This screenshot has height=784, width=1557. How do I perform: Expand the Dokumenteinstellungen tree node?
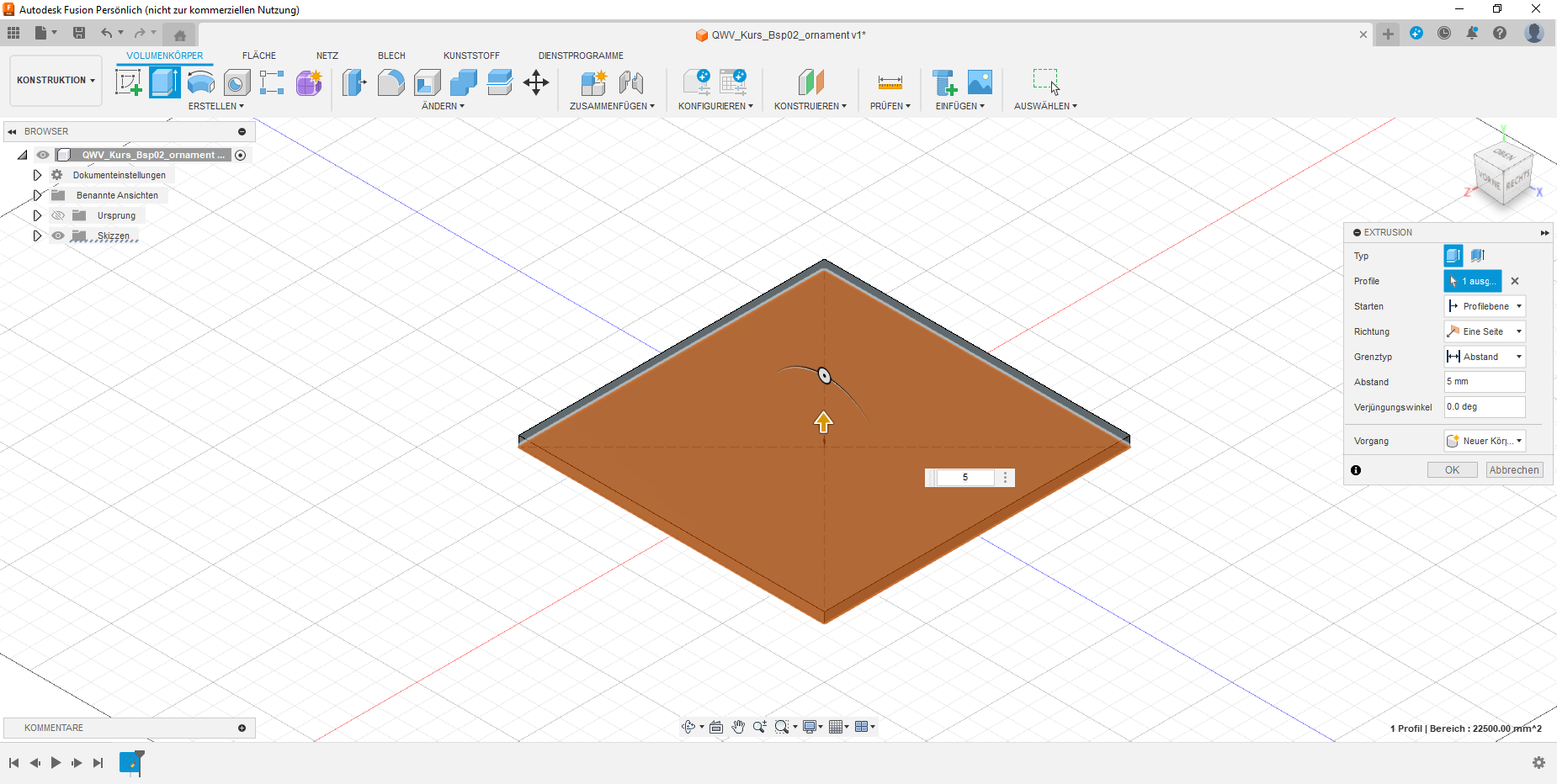[37, 175]
